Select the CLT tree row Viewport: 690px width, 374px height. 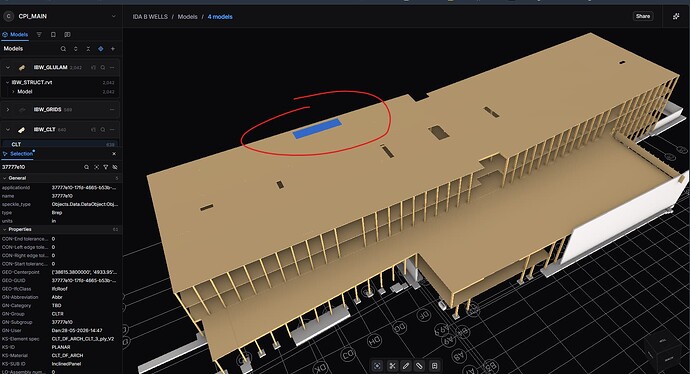(61, 144)
